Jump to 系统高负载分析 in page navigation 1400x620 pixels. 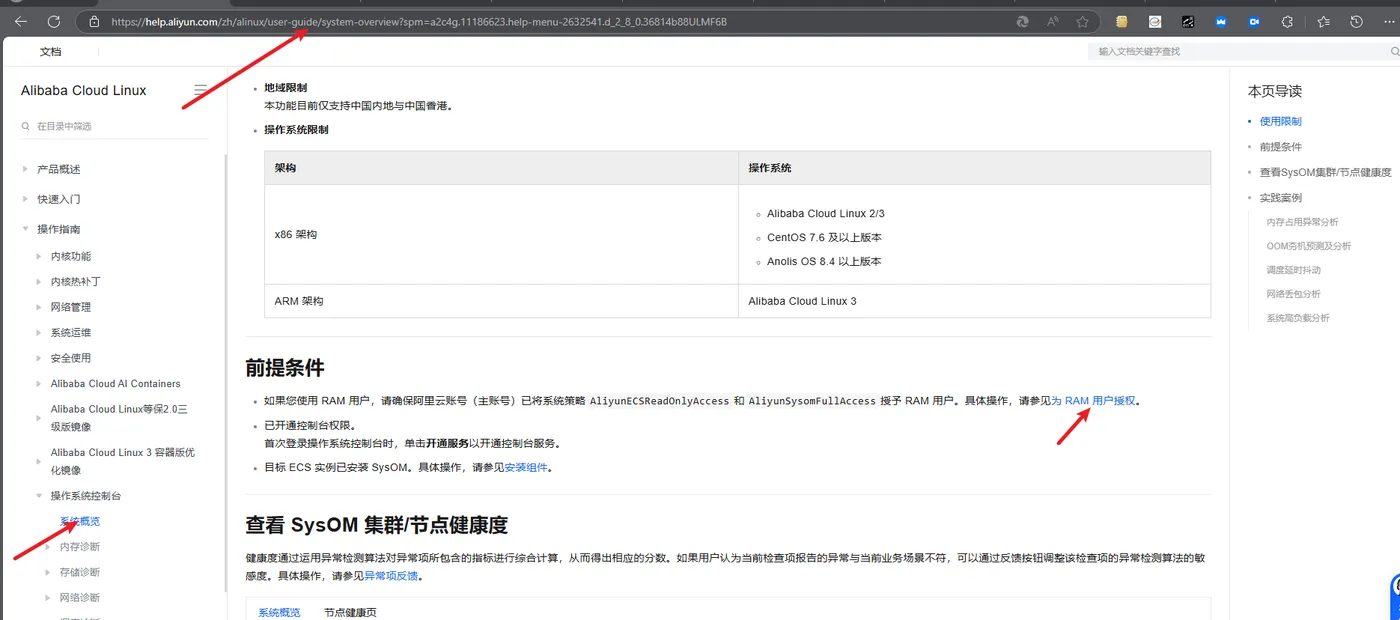pyautogui.click(x=1298, y=318)
